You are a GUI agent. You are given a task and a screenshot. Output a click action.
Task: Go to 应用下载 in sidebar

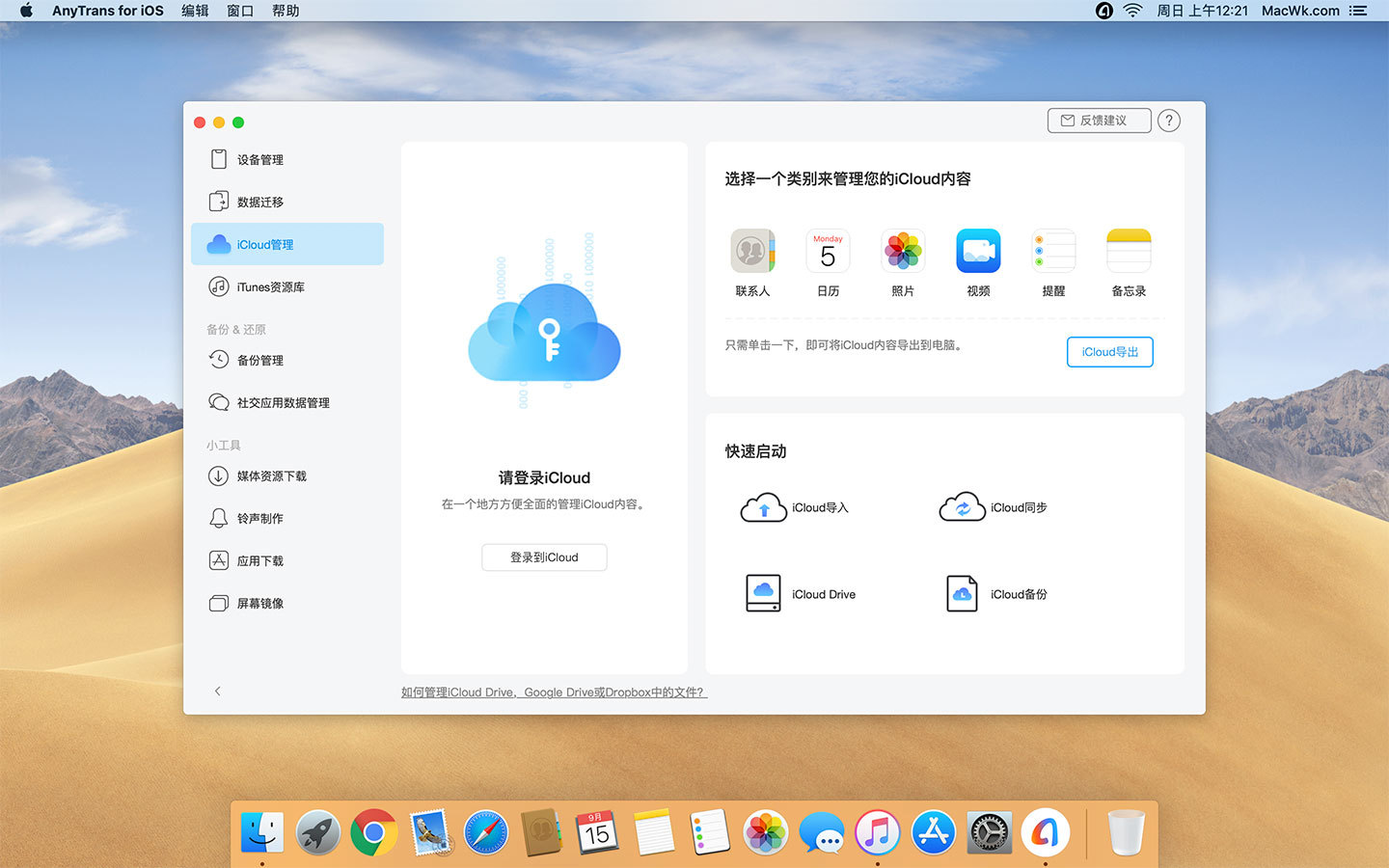(287, 560)
